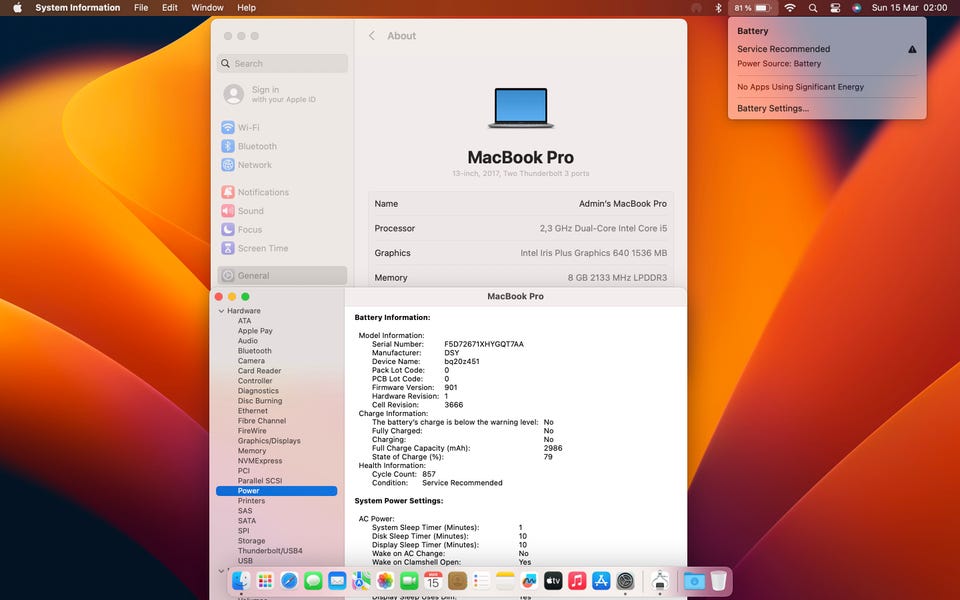
Task: Open Spotlight search magnifier in menu bar
Action: [x=813, y=8]
